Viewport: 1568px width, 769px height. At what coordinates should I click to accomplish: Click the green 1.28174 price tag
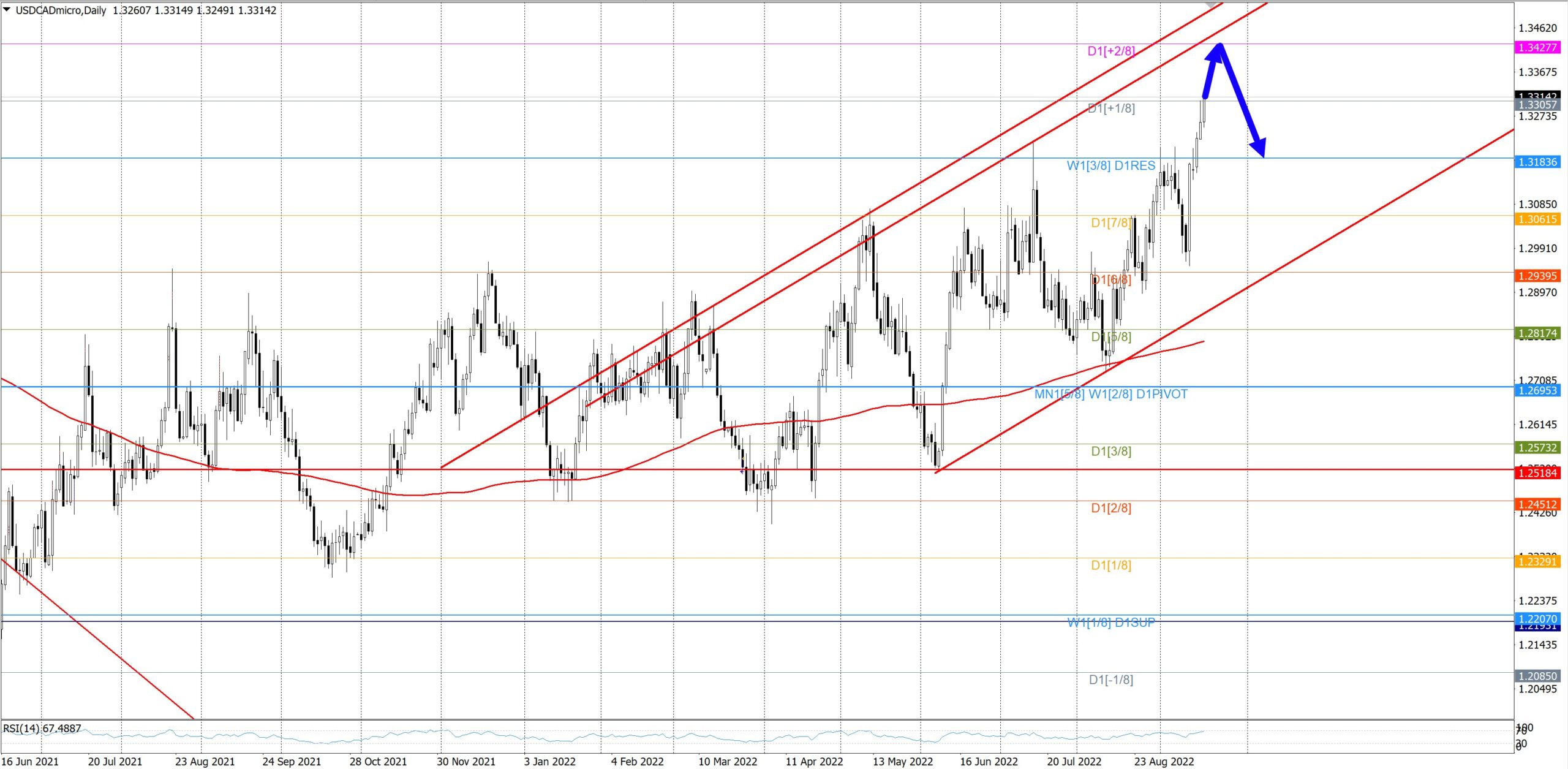click(x=1537, y=333)
